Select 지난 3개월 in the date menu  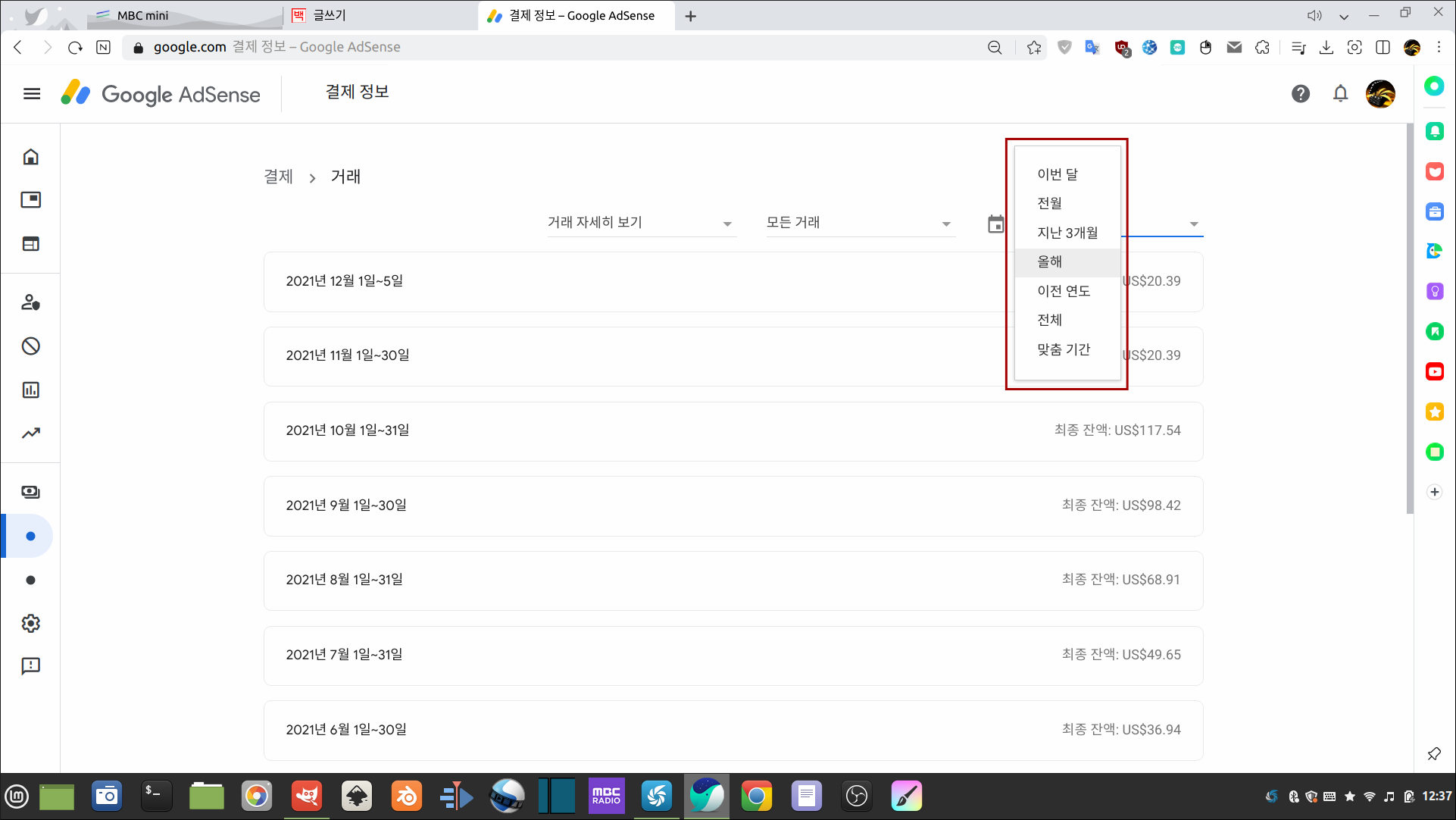click(1067, 233)
